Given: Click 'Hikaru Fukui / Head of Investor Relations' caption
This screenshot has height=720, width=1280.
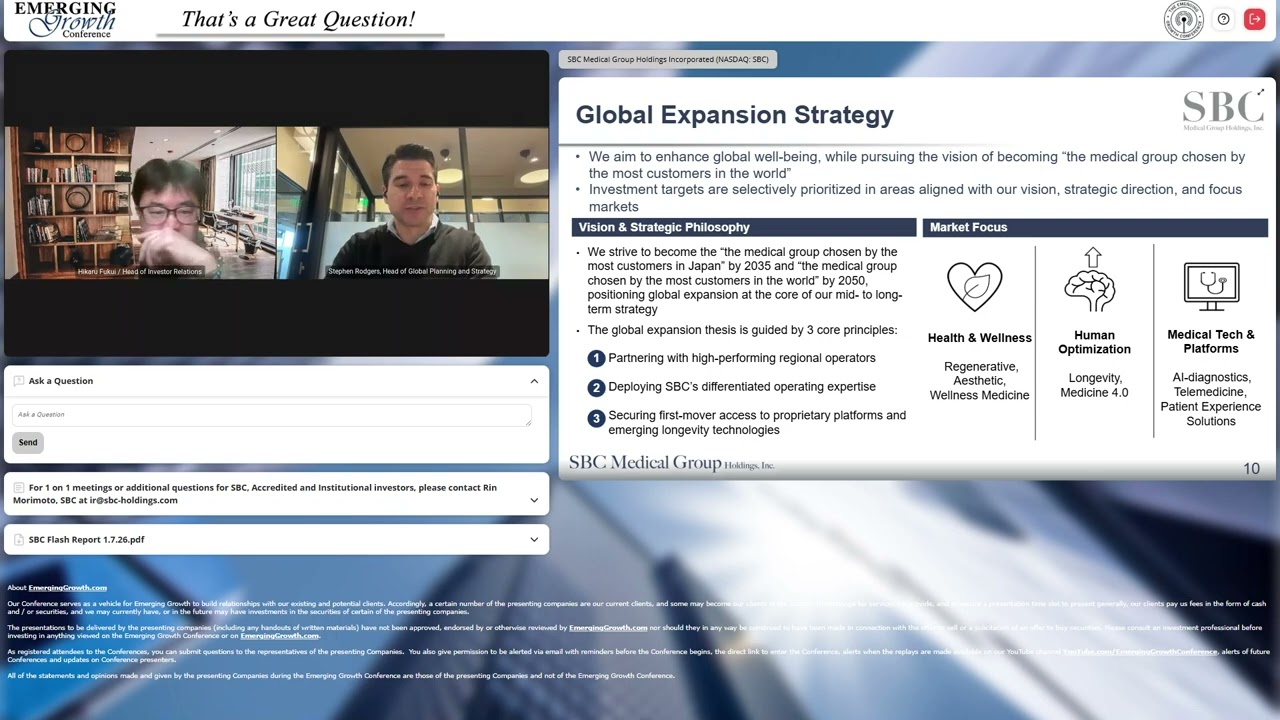Looking at the screenshot, I should pos(140,272).
